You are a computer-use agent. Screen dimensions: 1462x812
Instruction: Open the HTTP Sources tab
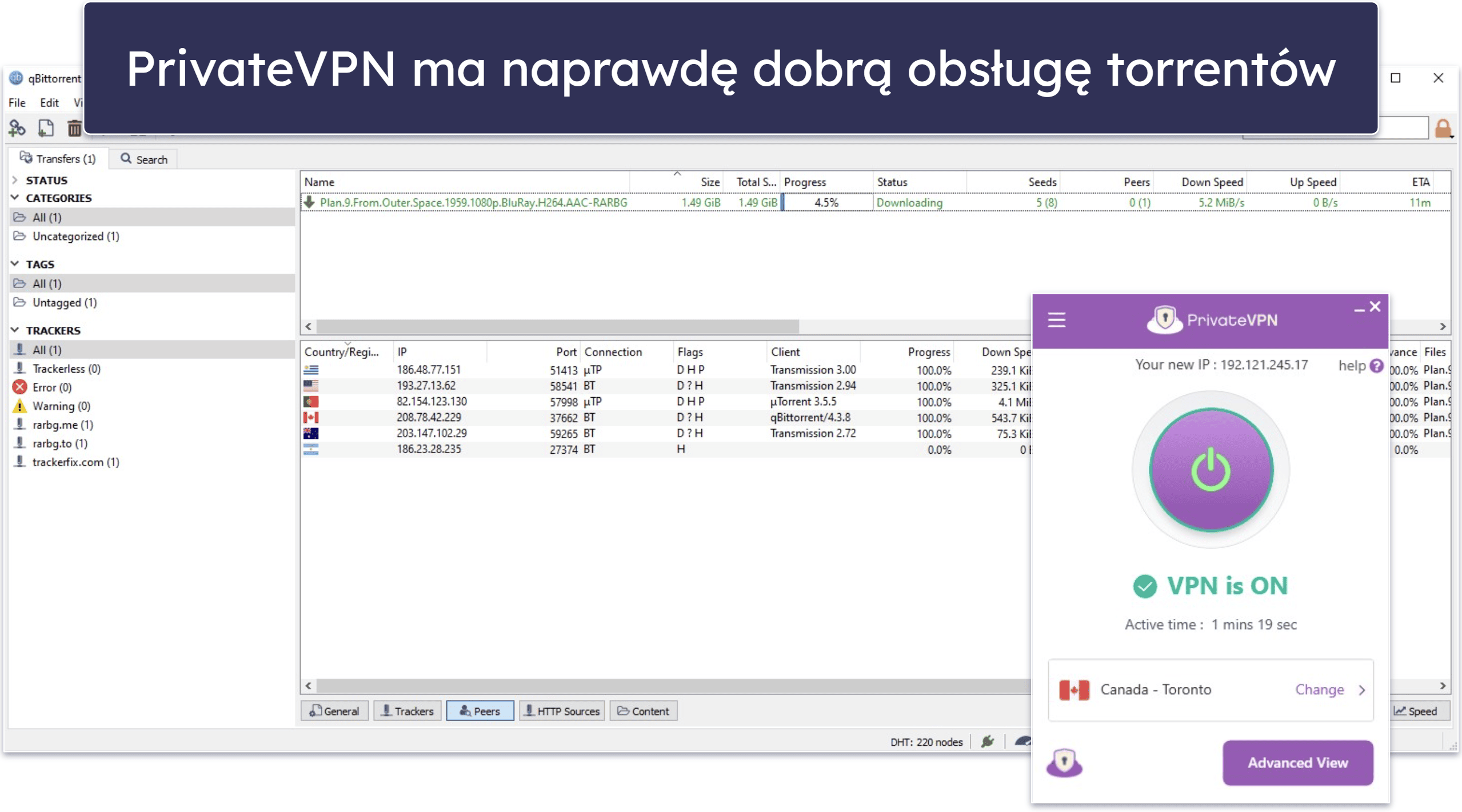click(x=562, y=711)
